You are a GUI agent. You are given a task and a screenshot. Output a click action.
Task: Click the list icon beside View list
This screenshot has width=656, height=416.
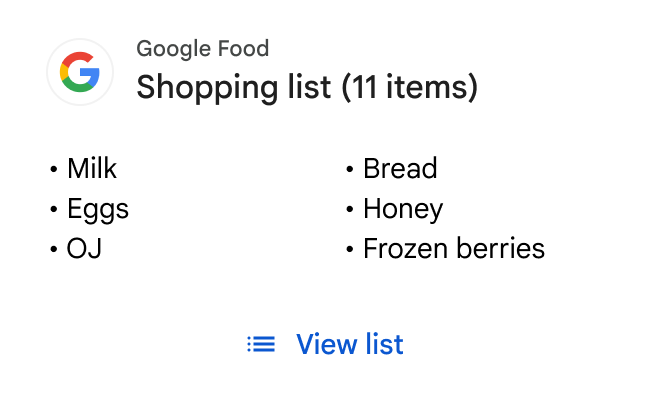pos(261,345)
